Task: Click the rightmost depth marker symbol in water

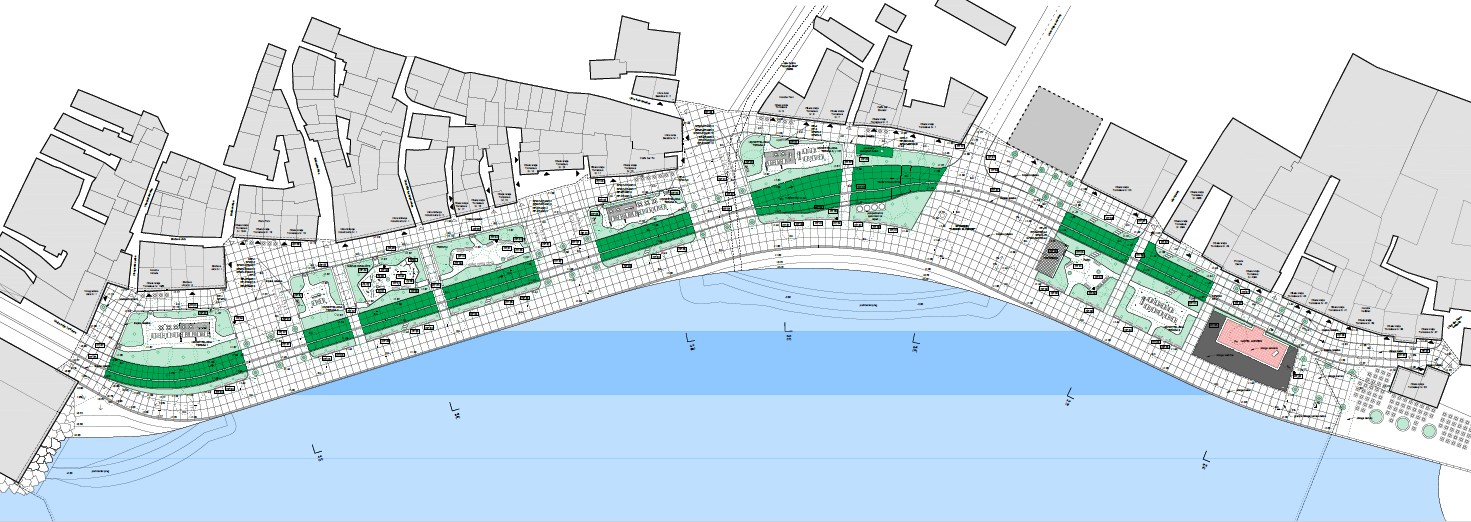Action: click(x=1206, y=460)
